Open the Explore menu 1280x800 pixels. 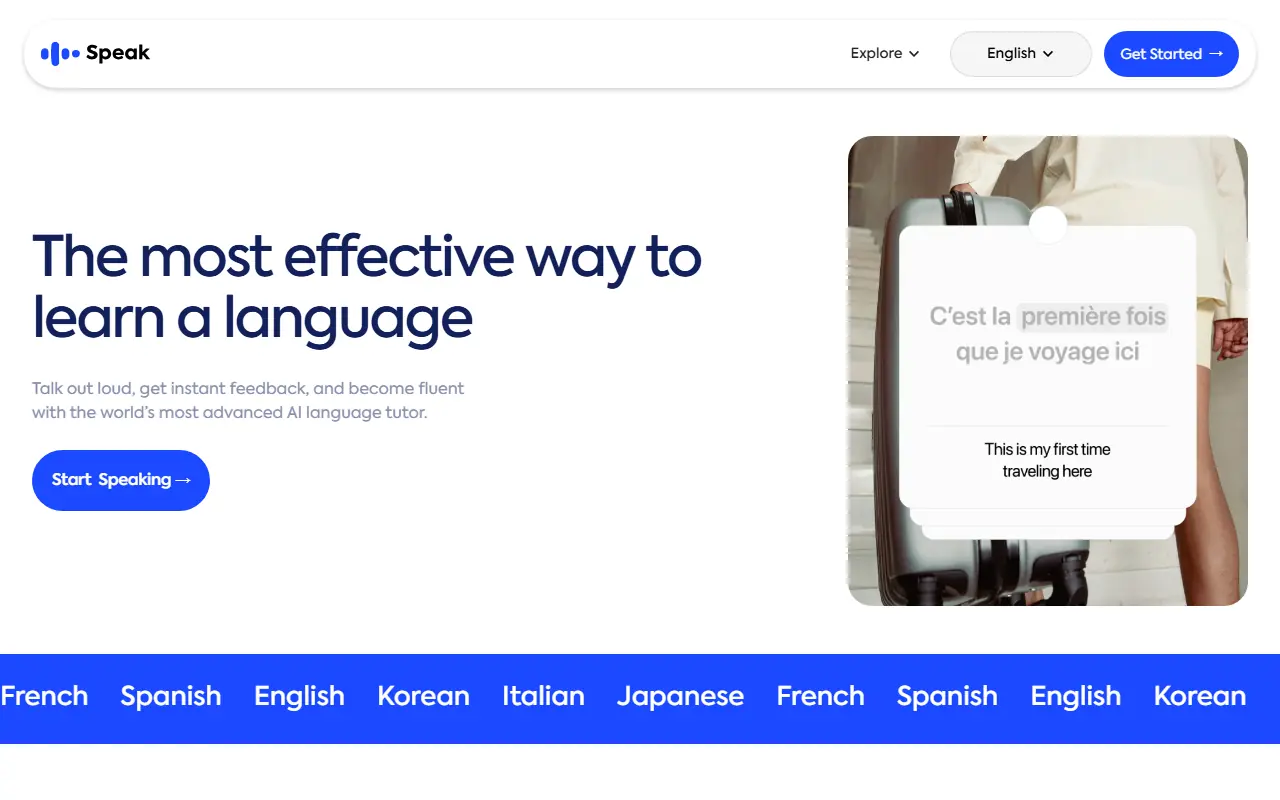(875, 54)
